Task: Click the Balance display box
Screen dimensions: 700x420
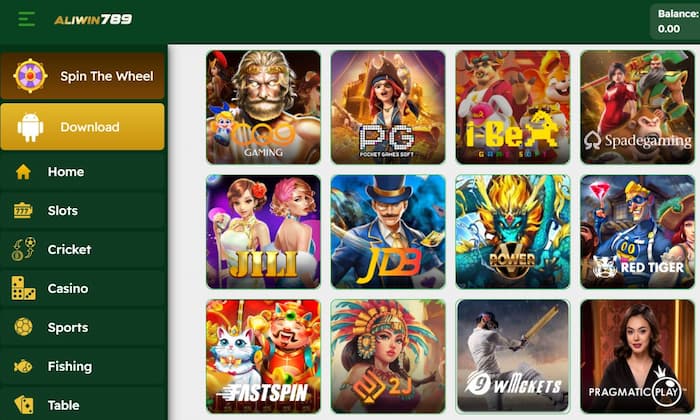Action: (x=675, y=21)
